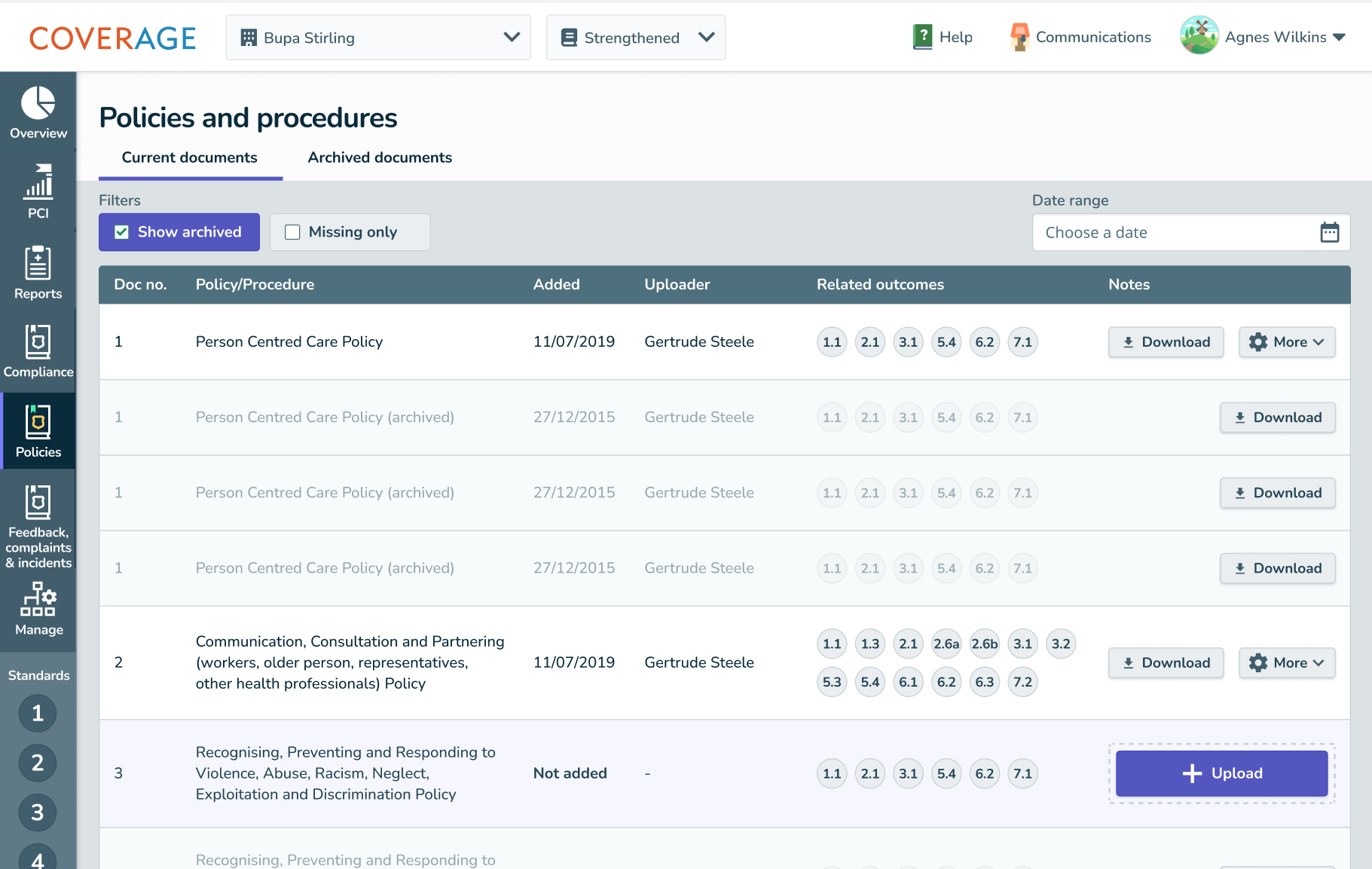Image resolution: width=1372 pixels, height=869 pixels.
Task: Click the calendar icon in date range
Action: (x=1329, y=232)
